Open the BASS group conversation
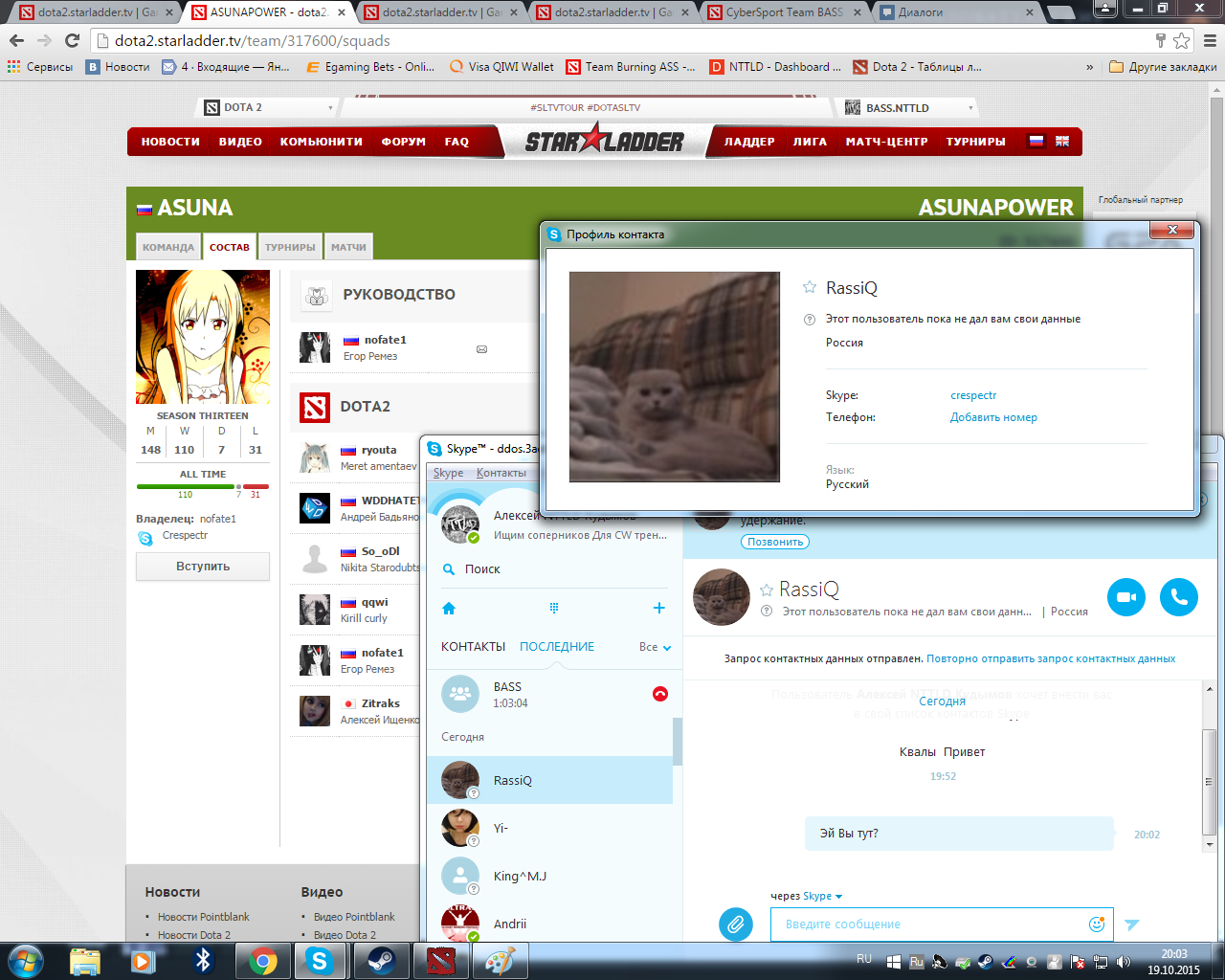The height and width of the screenshot is (980, 1225). [x=549, y=694]
